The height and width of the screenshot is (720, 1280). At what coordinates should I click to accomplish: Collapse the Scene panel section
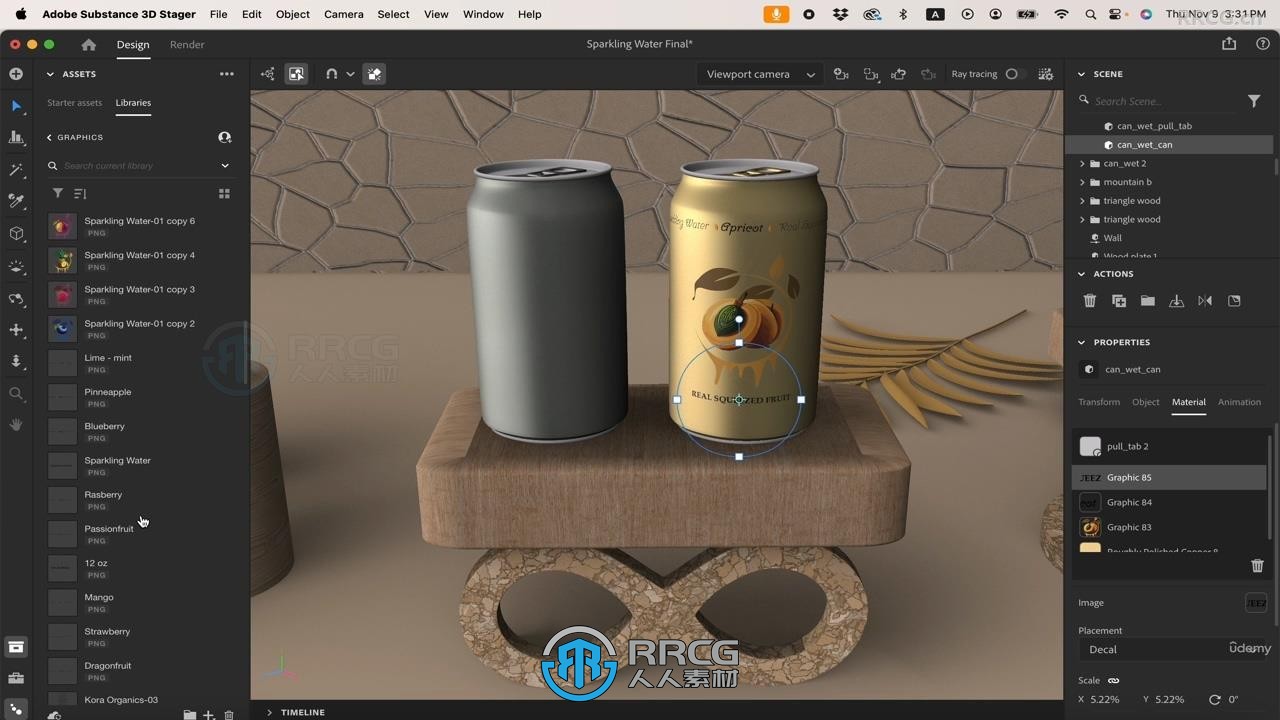point(1081,74)
